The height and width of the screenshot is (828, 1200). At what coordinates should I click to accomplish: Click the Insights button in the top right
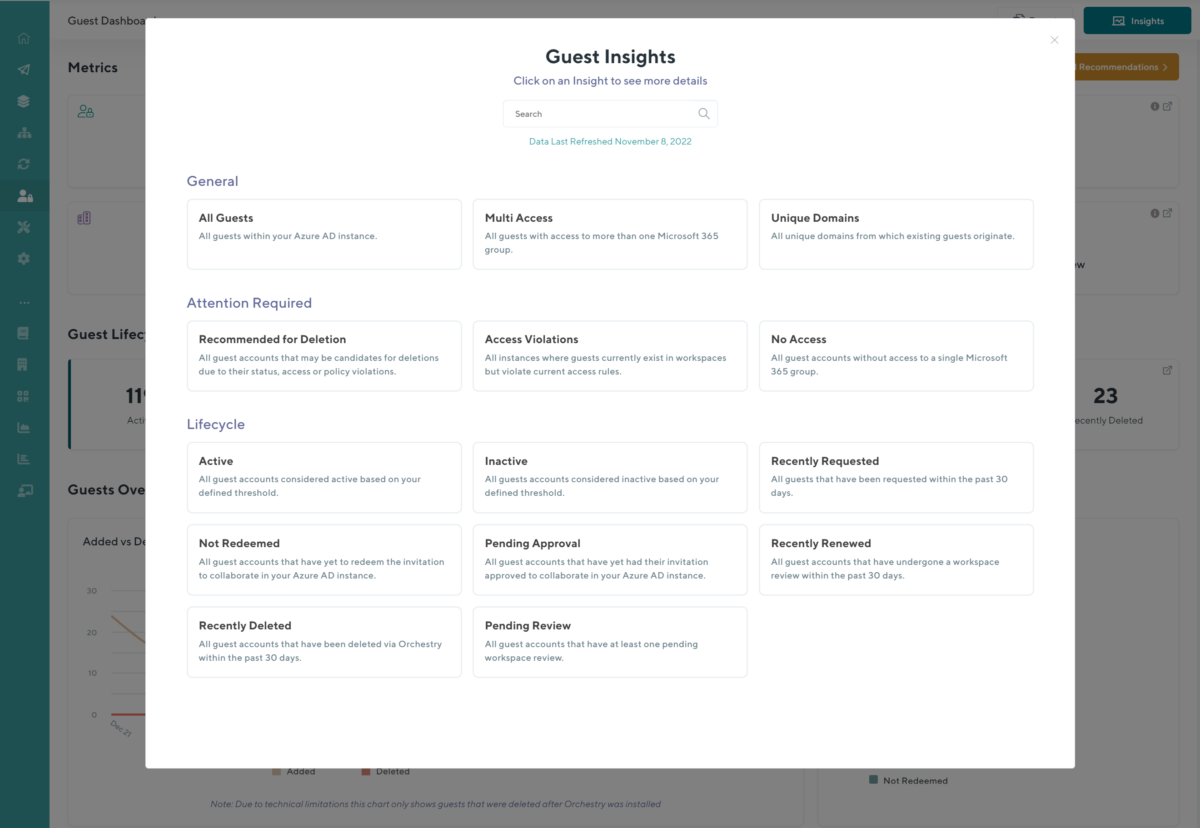1137,20
